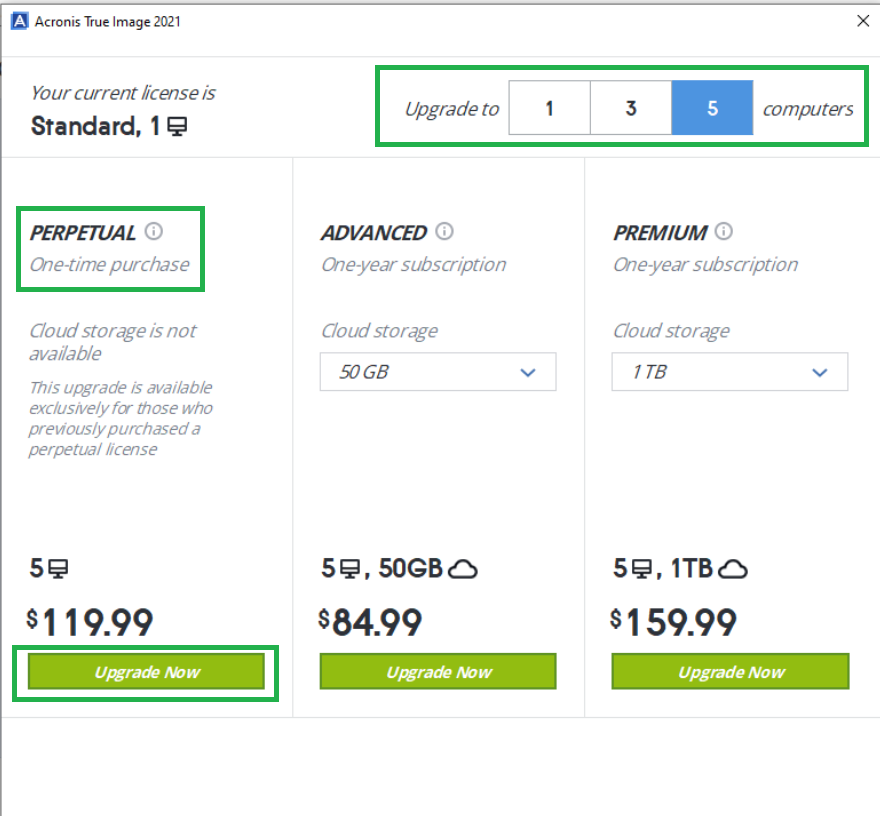
Task: Click Upgrade Now for the Perpetual plan
Action: pos(145,671)
